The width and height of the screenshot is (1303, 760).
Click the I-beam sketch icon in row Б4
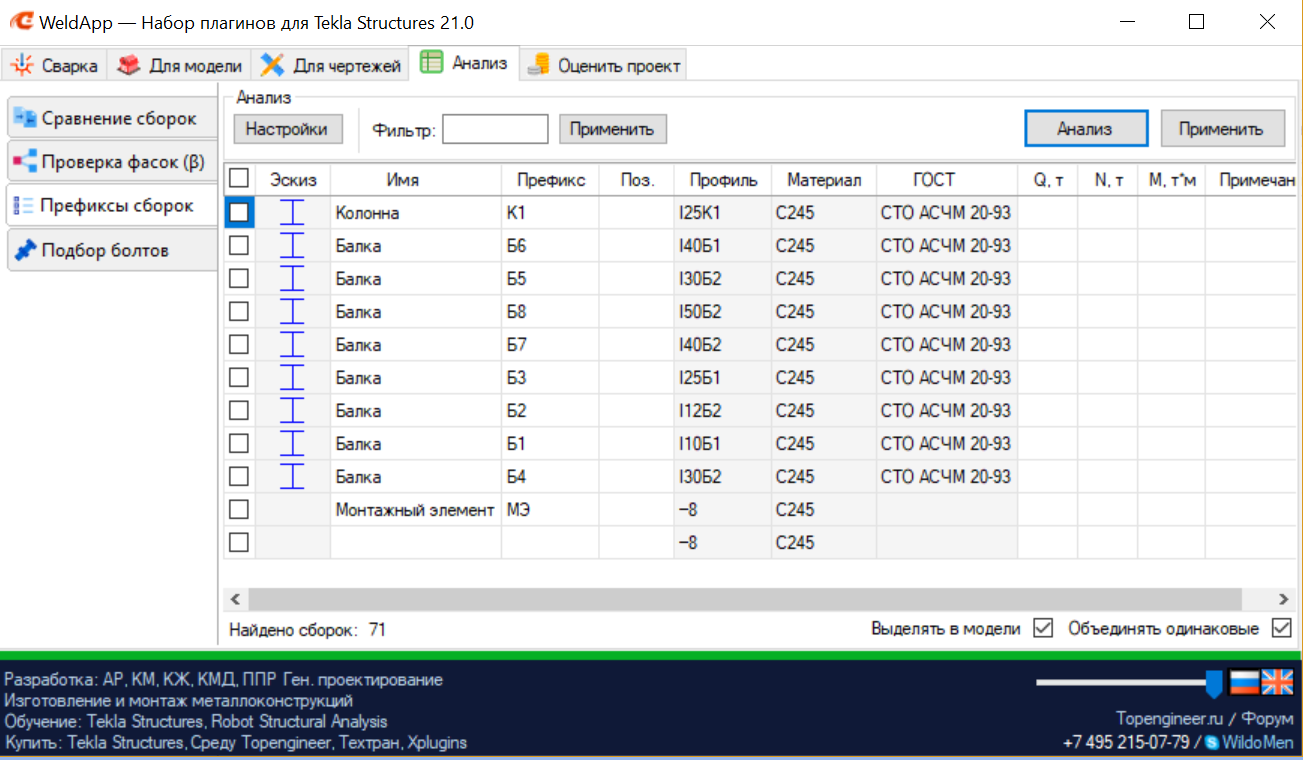(x=291, y=477)
